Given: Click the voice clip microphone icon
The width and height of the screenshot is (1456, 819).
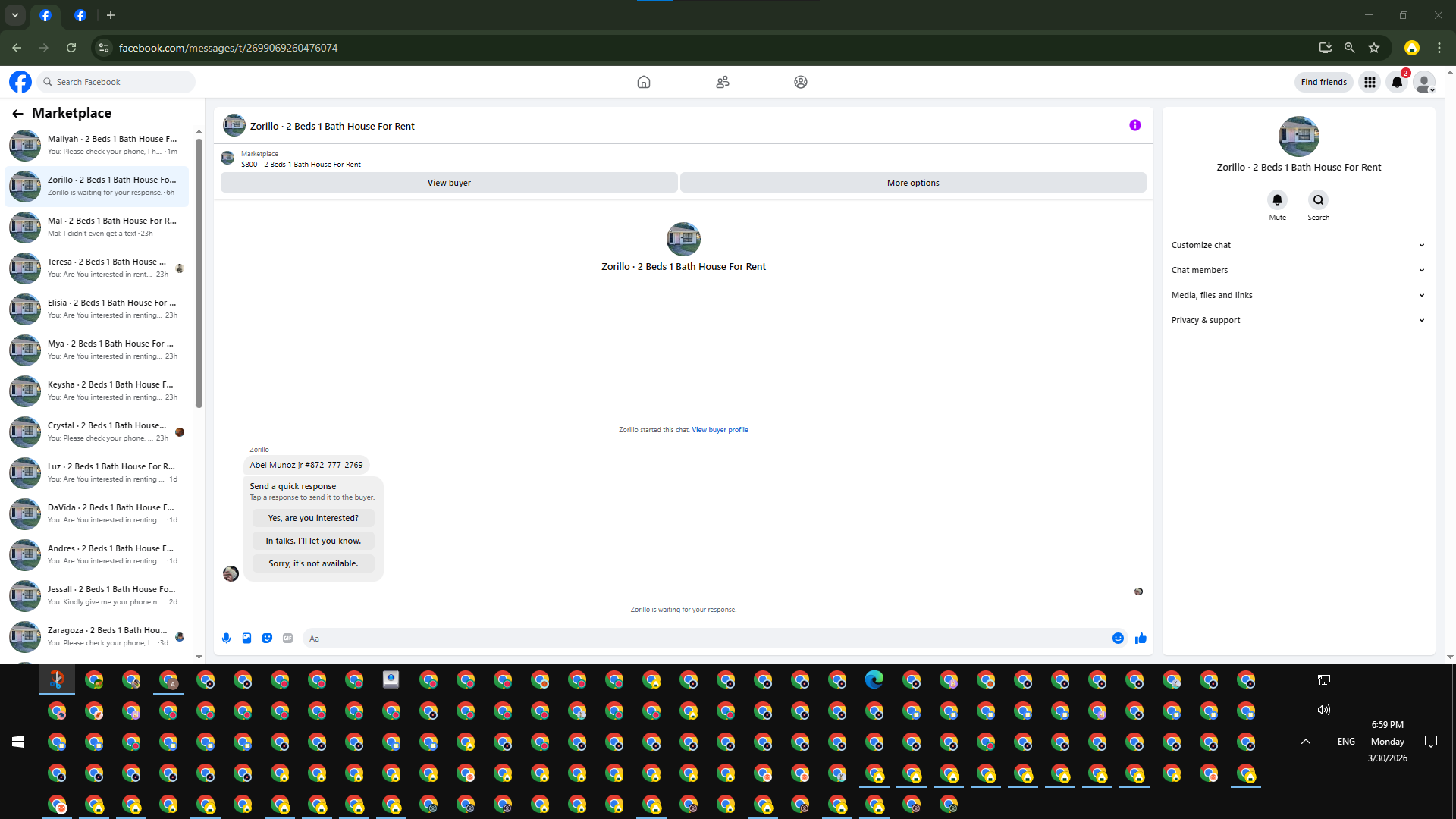Looking at the screenshot, I should pyautogui.click(x=226, y=639).
